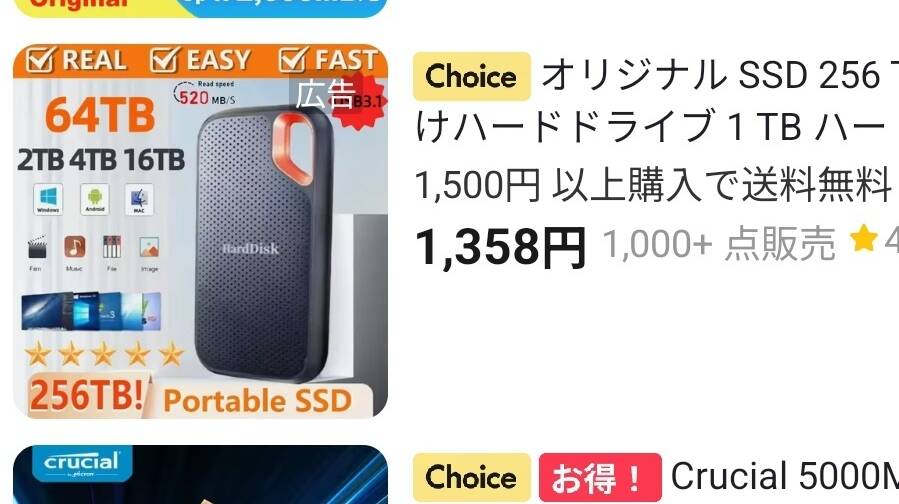Screen dimensions: 899x504
Task: Click the EASY checkmark on banner
Action: [x=165, y=60]
